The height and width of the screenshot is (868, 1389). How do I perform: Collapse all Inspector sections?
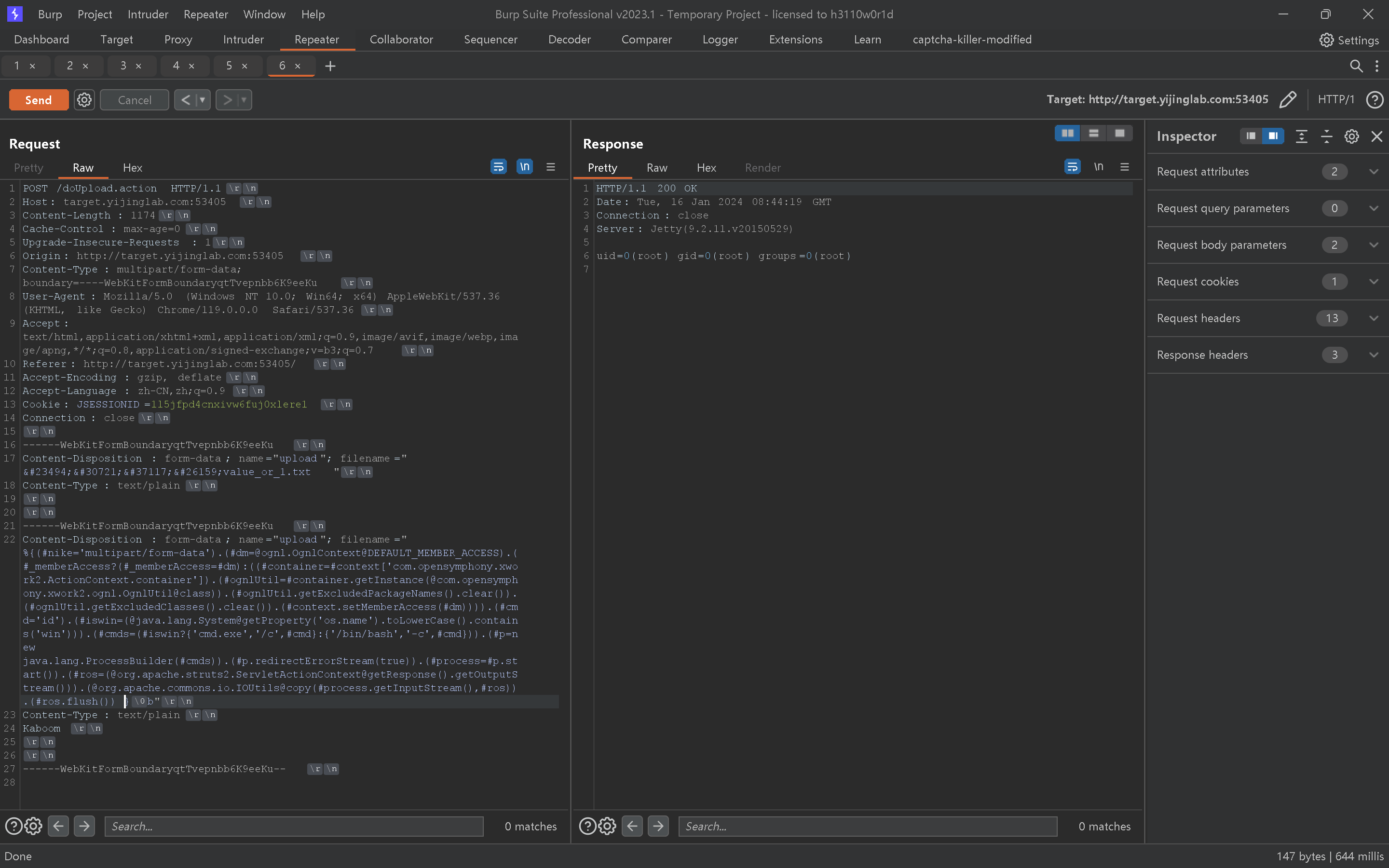coord(1326,136)
